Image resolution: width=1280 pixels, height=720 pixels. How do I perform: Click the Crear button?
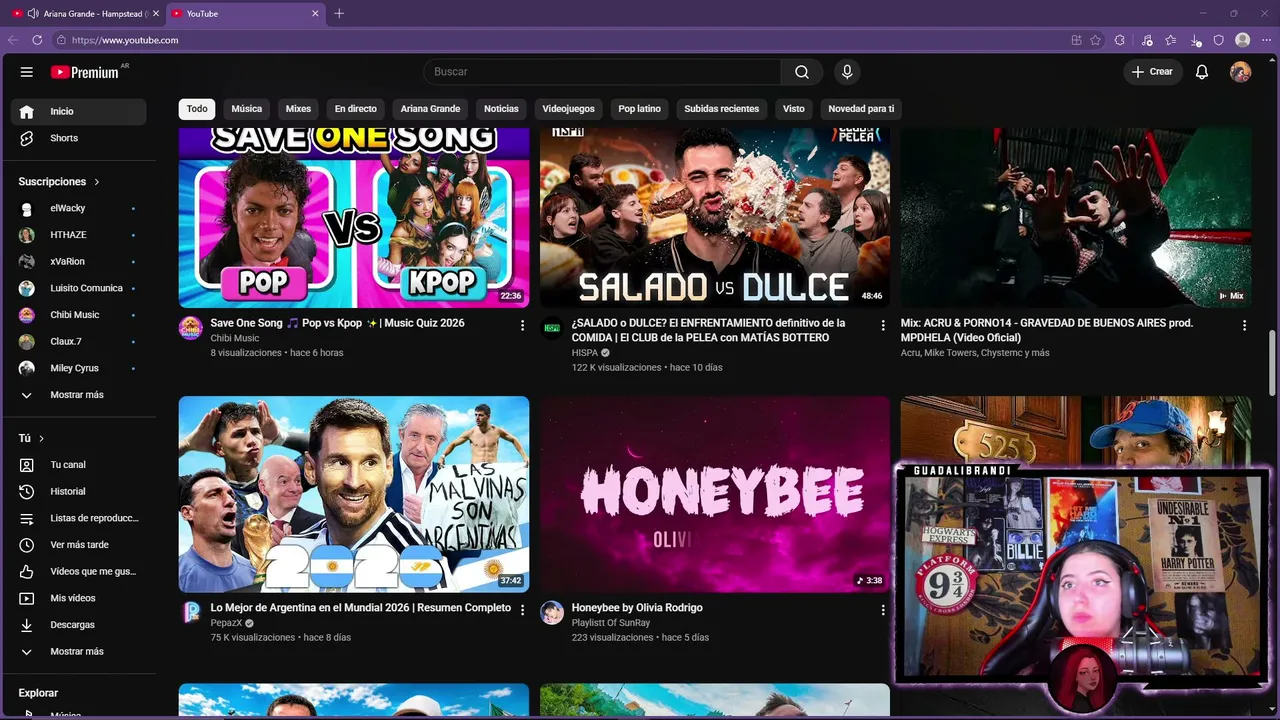pyautogui.click(x=1152, y=72)
